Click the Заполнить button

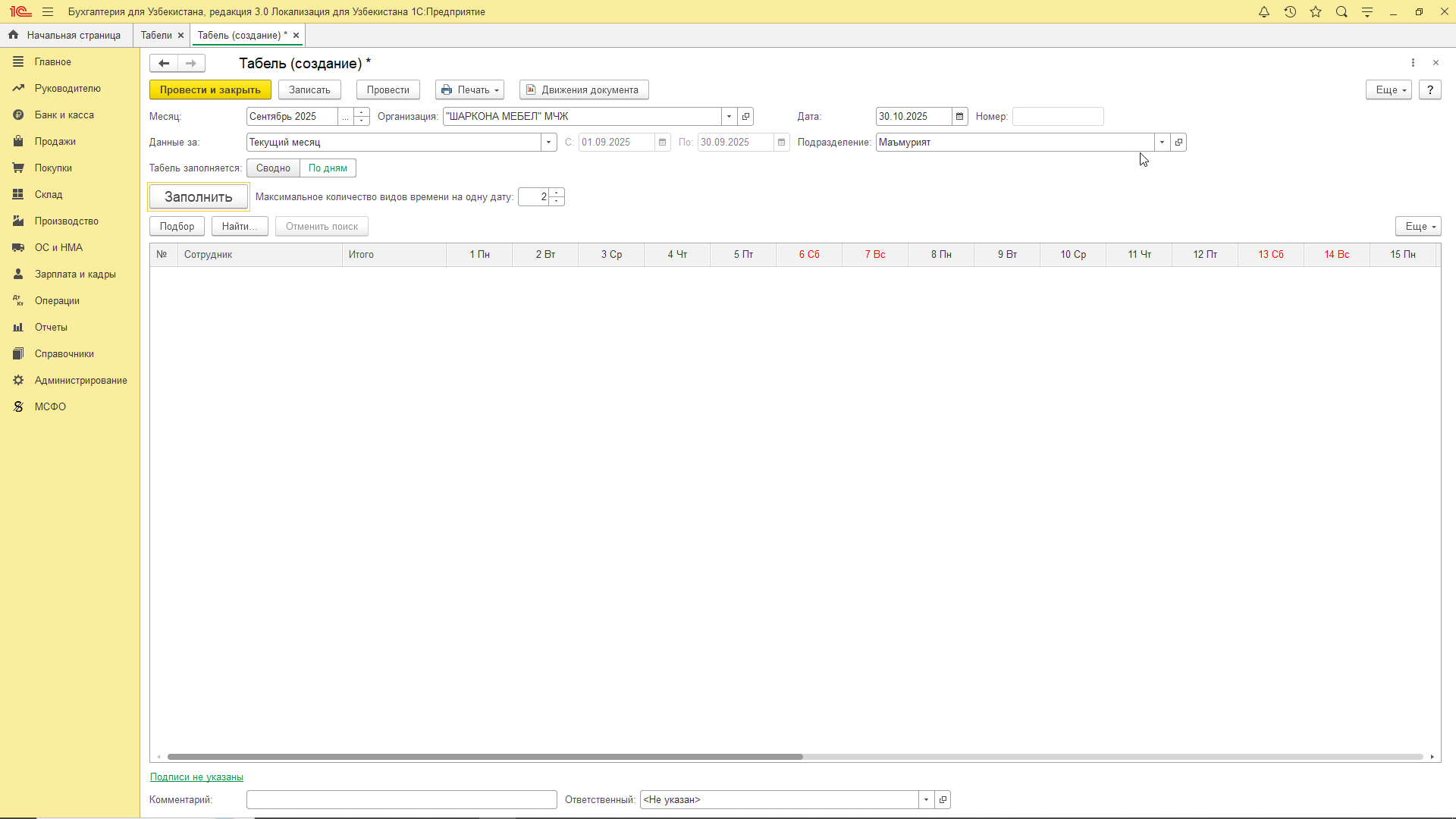point(198,197)
